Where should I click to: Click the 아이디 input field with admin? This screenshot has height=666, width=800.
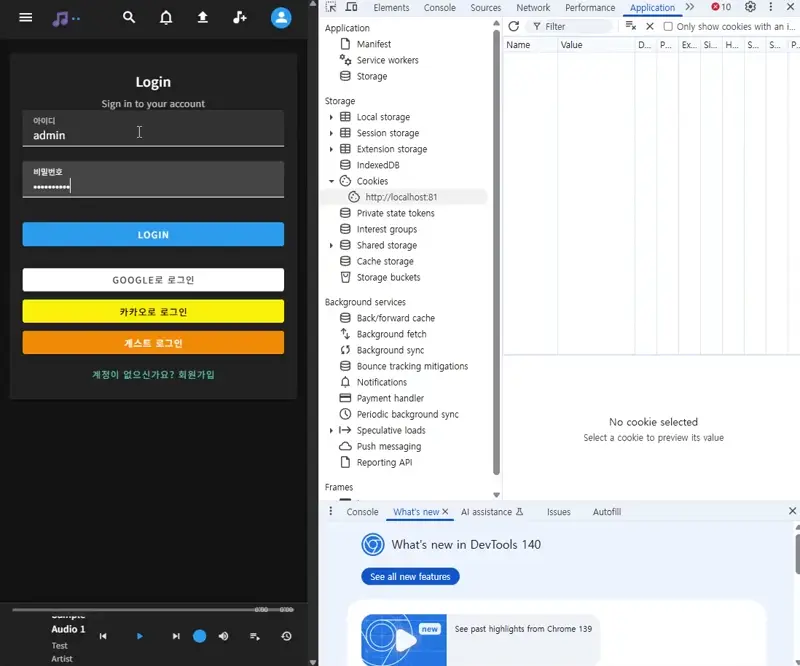153,135
